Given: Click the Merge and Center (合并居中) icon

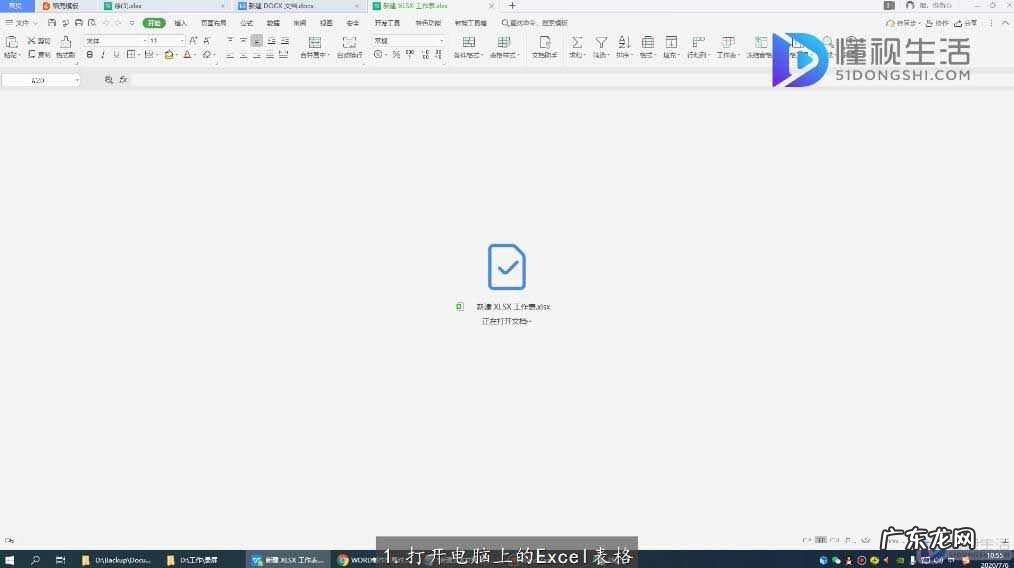Looking at the screenshot, I should pyautogui.click(x=314, y=42).
